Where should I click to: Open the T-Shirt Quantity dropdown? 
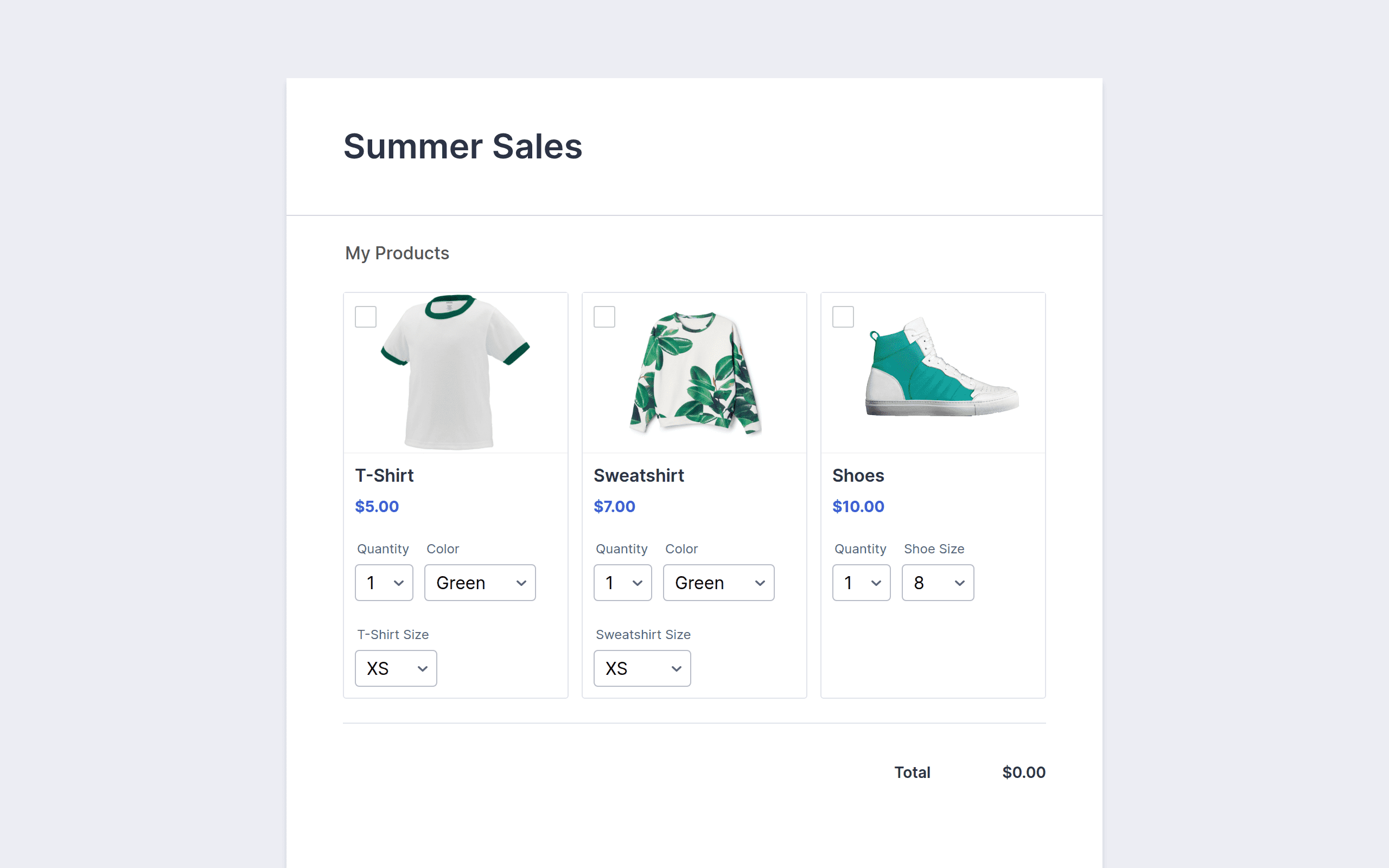coord(384,583)
